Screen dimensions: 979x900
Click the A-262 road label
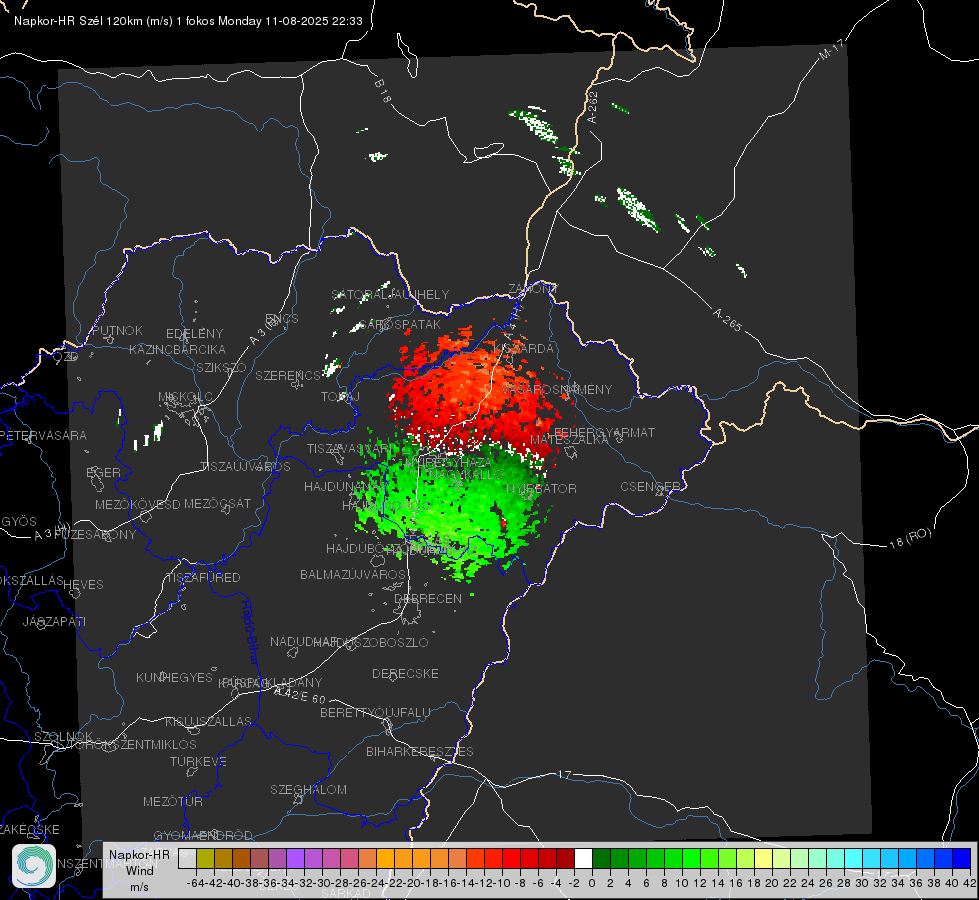[593, 107]
